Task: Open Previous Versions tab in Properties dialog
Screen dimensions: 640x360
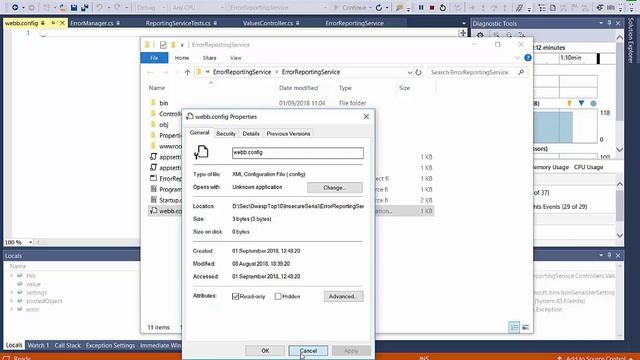Action: 288,133
